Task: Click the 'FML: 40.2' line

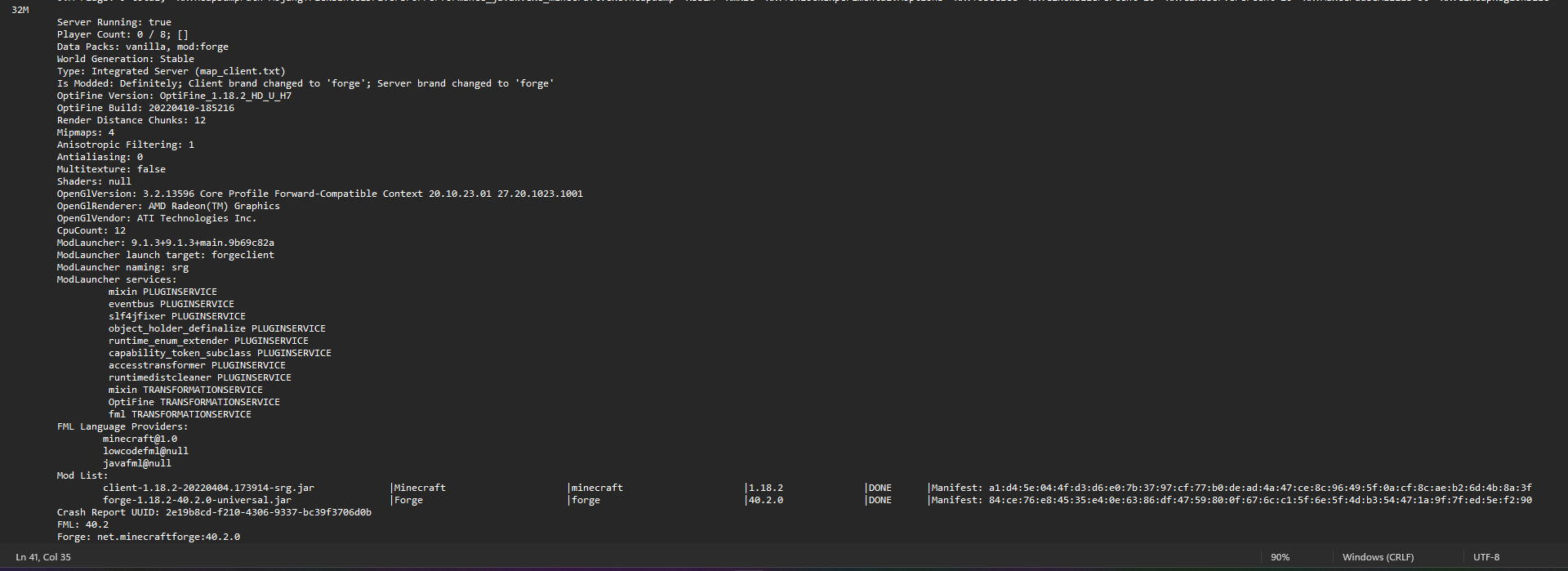Action: [x=82, y=524]
